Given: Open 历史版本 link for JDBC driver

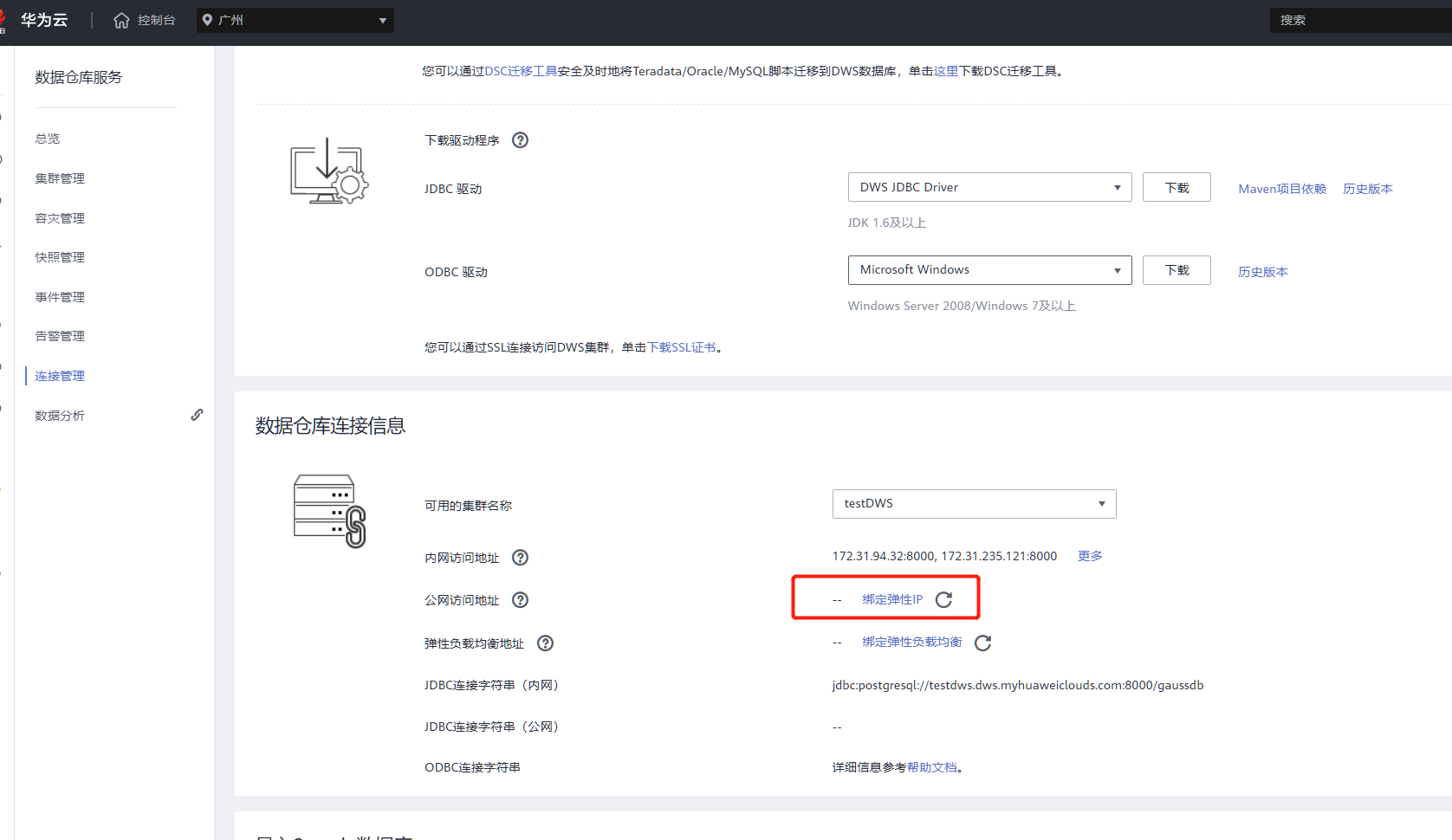Looking at the screenshot, I should (x=1368, y=189).
